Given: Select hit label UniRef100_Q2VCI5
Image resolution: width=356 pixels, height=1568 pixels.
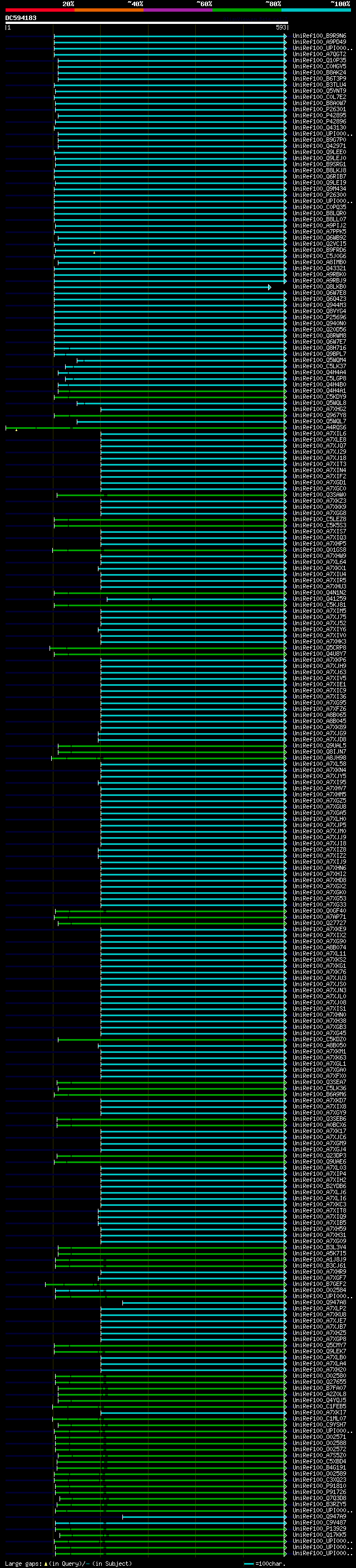Looking at the screenshot, I should pos(319,244).
